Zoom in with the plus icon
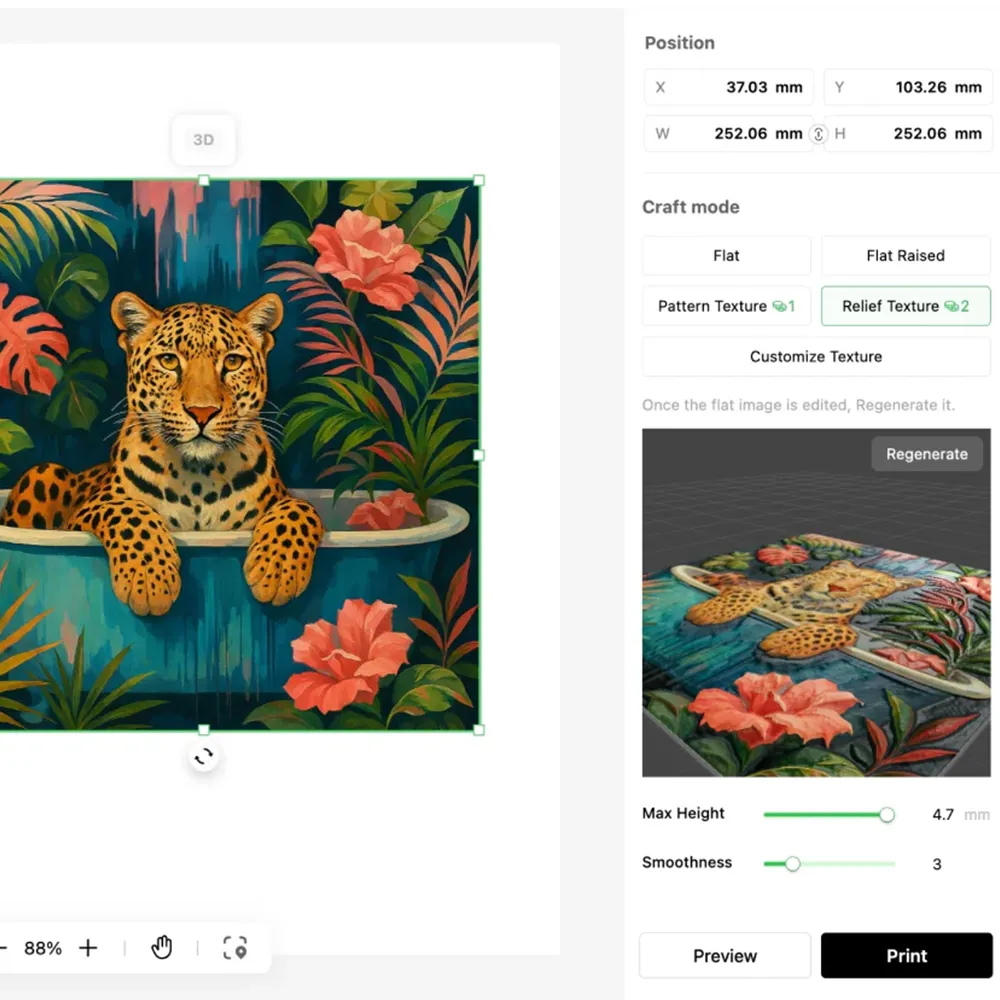 coord(88,948)
